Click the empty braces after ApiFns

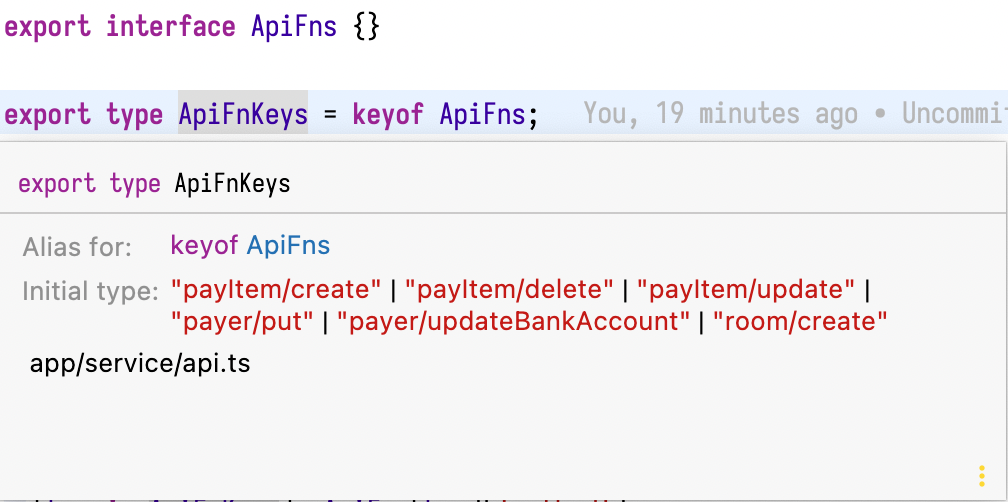[x=366, y=26]
